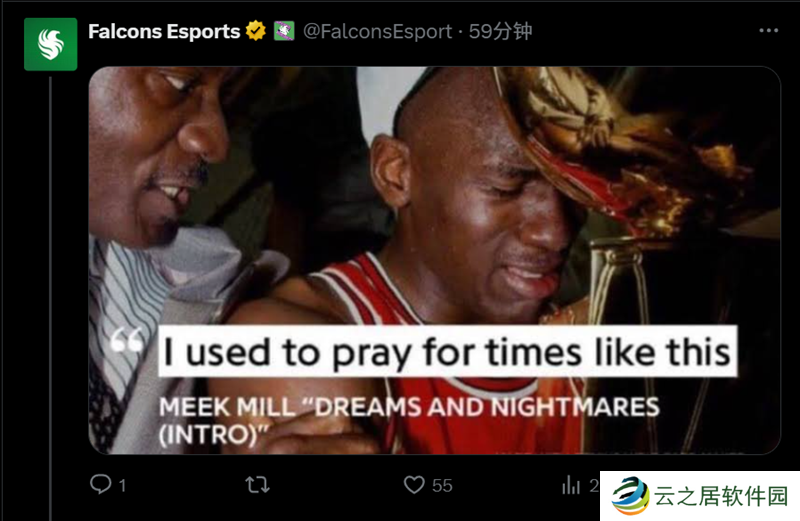Open the three-dot more options menu

pos(768,31)
